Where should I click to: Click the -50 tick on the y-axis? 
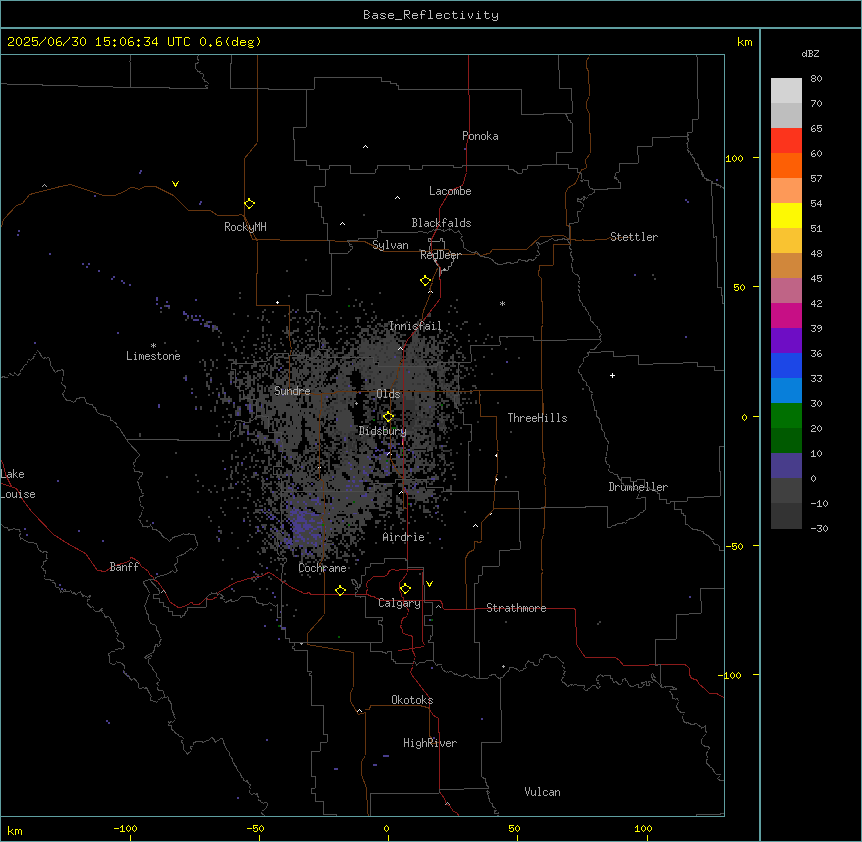(x=734, y=546)
